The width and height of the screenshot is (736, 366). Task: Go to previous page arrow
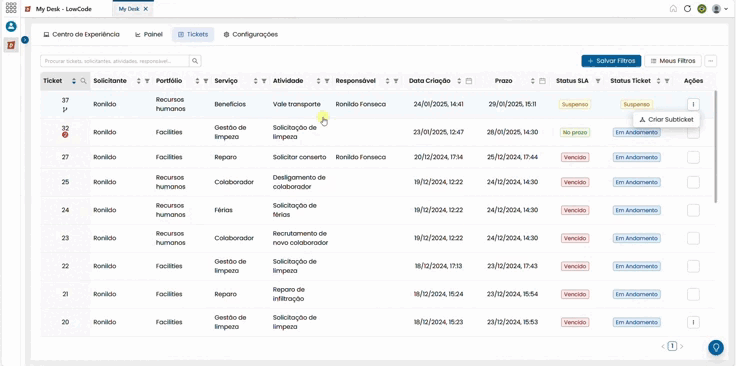click(x=663, y=346)
